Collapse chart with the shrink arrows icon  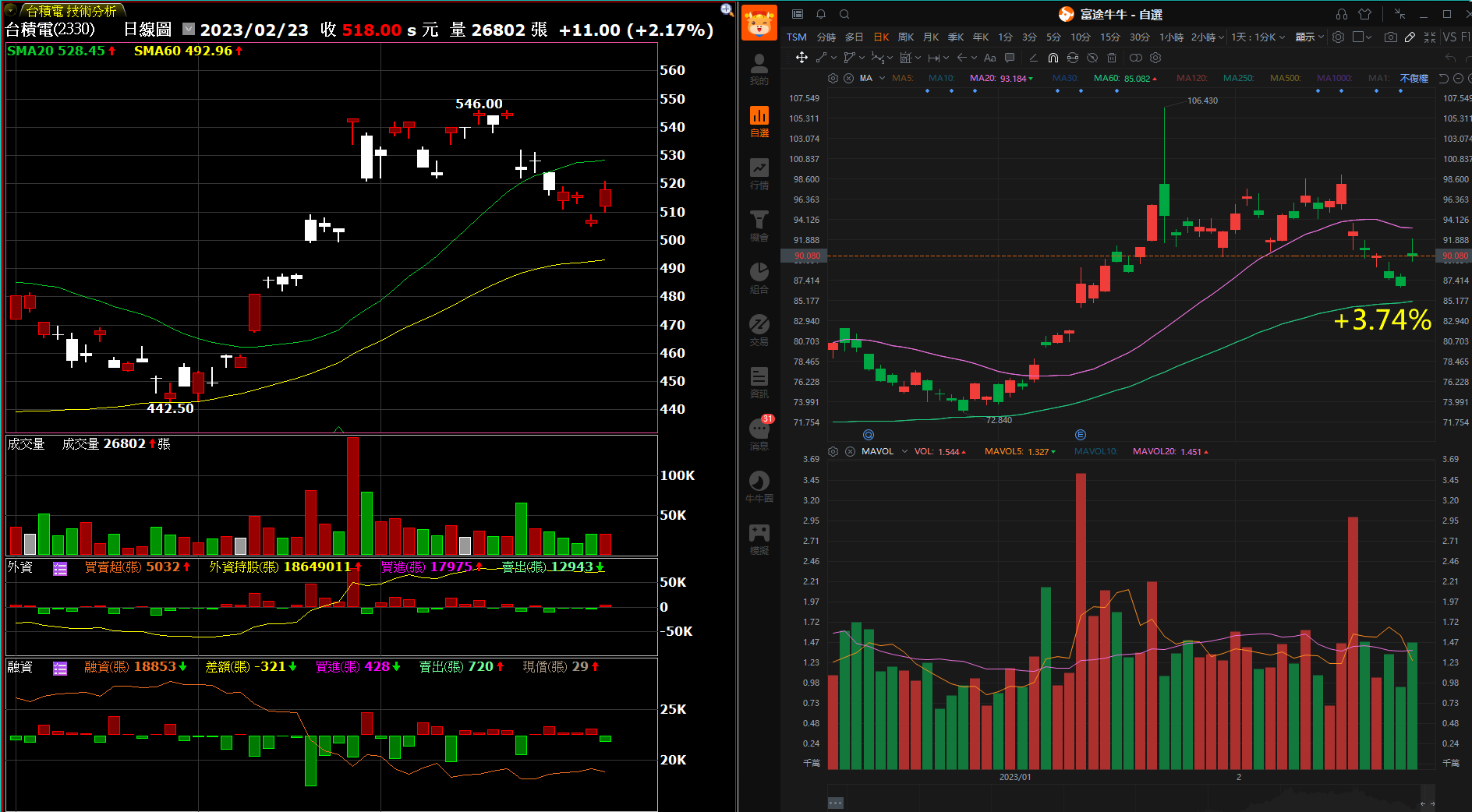pos(1430,37)
